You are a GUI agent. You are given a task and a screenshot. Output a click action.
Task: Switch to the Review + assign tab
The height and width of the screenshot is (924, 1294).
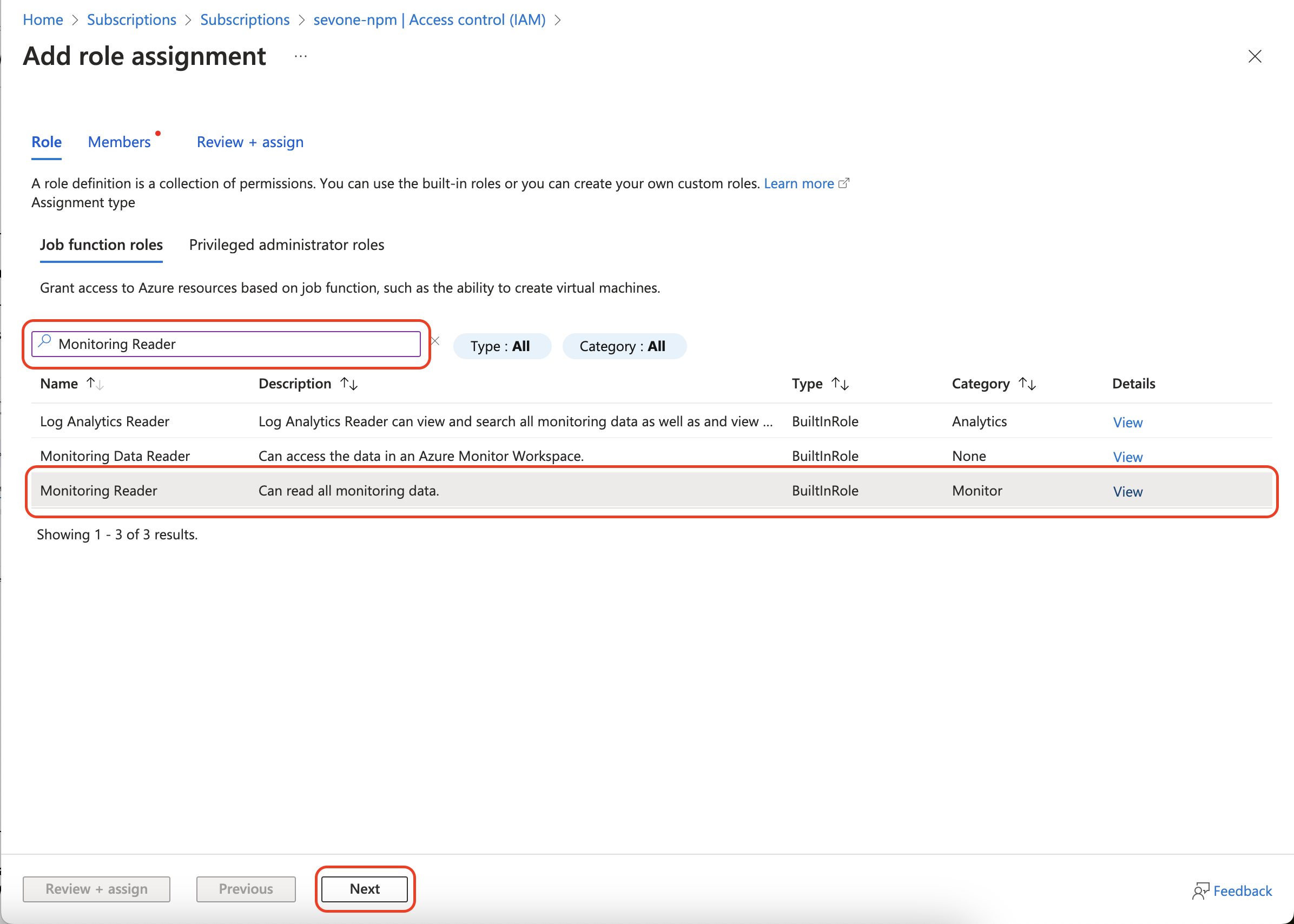(250, 142)
